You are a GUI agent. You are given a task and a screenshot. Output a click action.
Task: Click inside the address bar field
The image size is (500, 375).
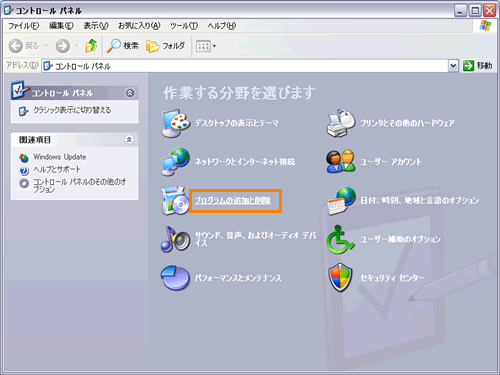point(245,66)
